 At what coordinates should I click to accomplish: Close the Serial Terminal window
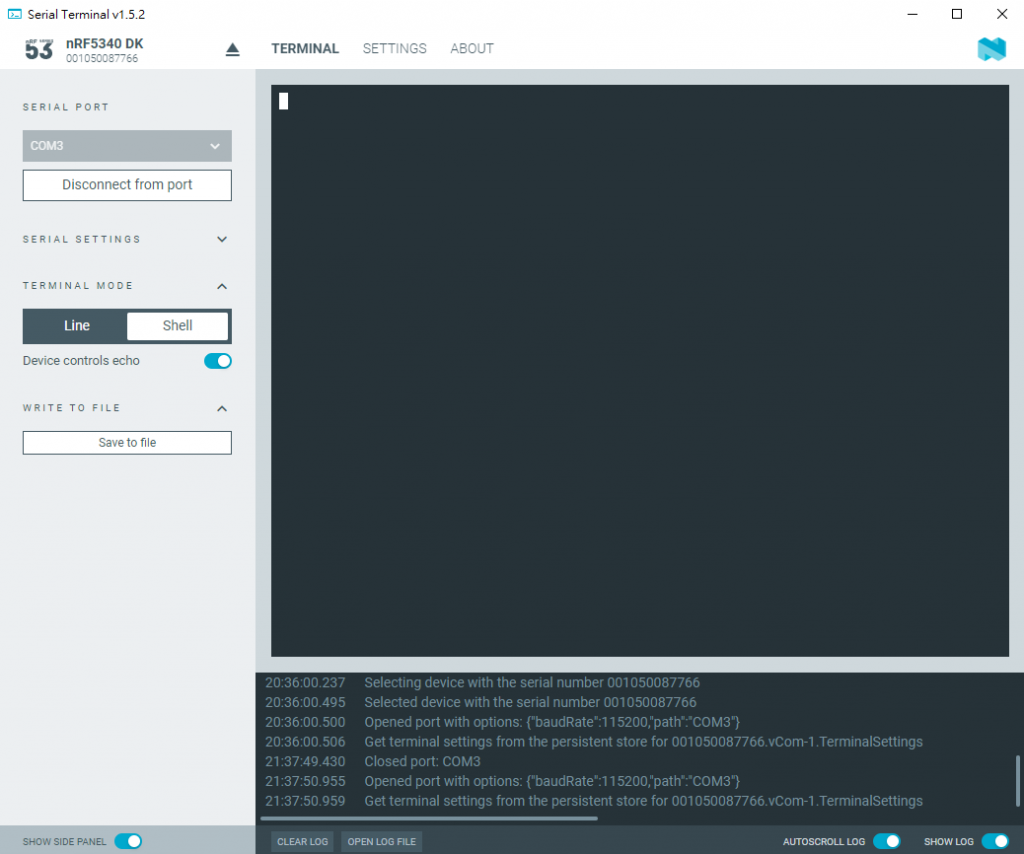tap(1002, 14)
